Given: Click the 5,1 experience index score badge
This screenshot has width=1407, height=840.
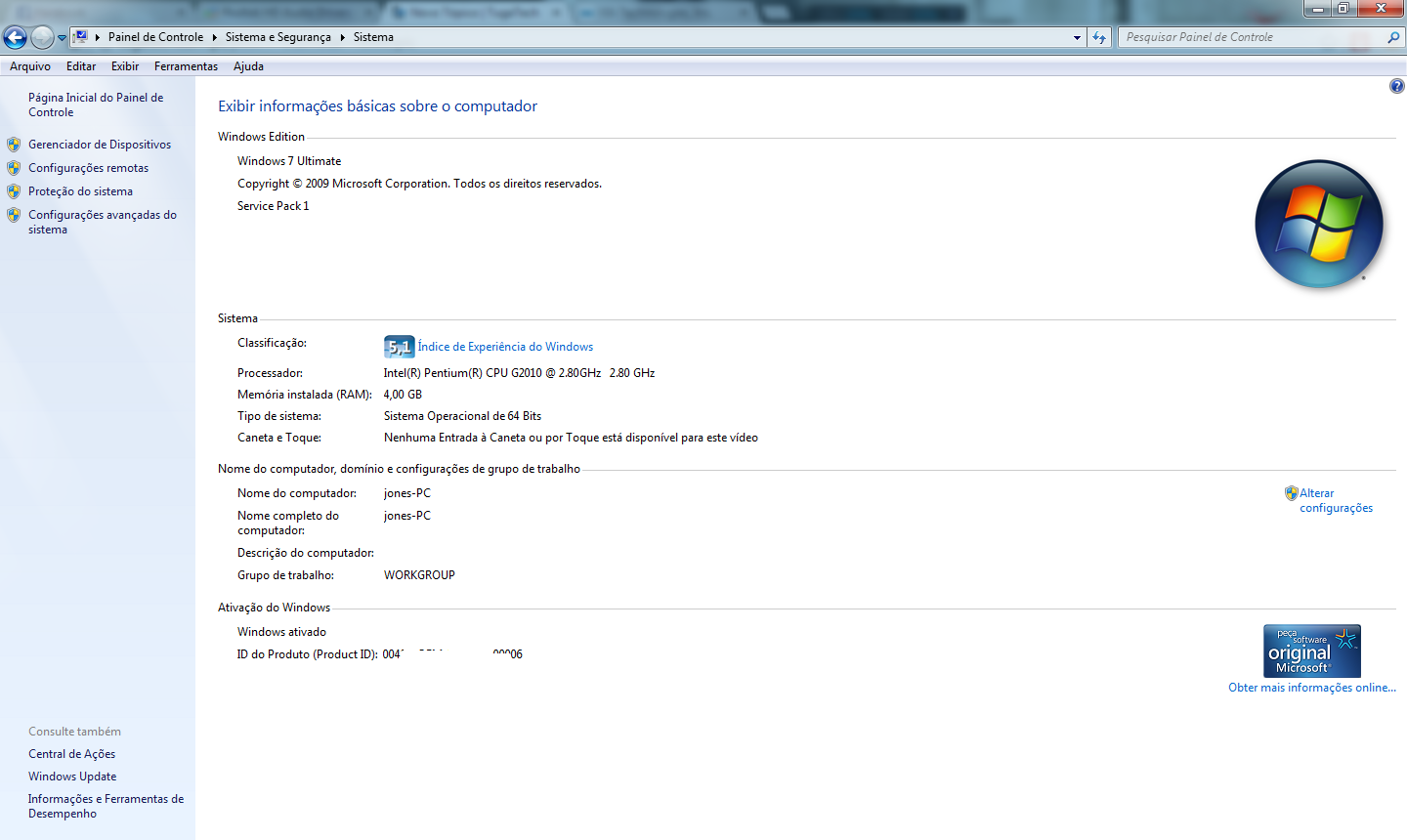Looking at the screenshot, I should pyautogui.click(x=400, y=347).
